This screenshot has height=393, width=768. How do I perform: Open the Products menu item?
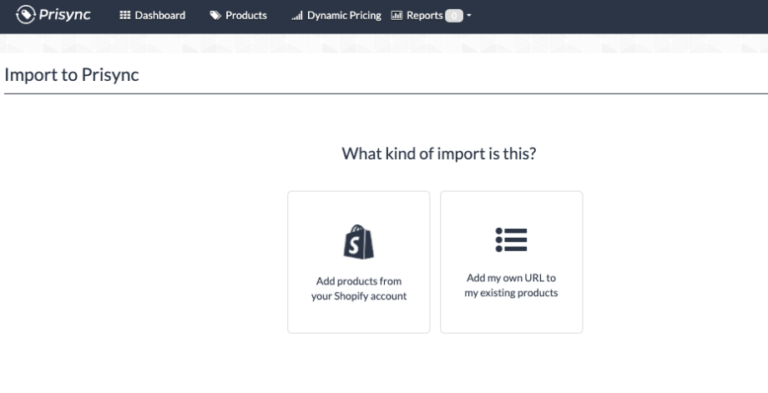[x=238, y=15]
